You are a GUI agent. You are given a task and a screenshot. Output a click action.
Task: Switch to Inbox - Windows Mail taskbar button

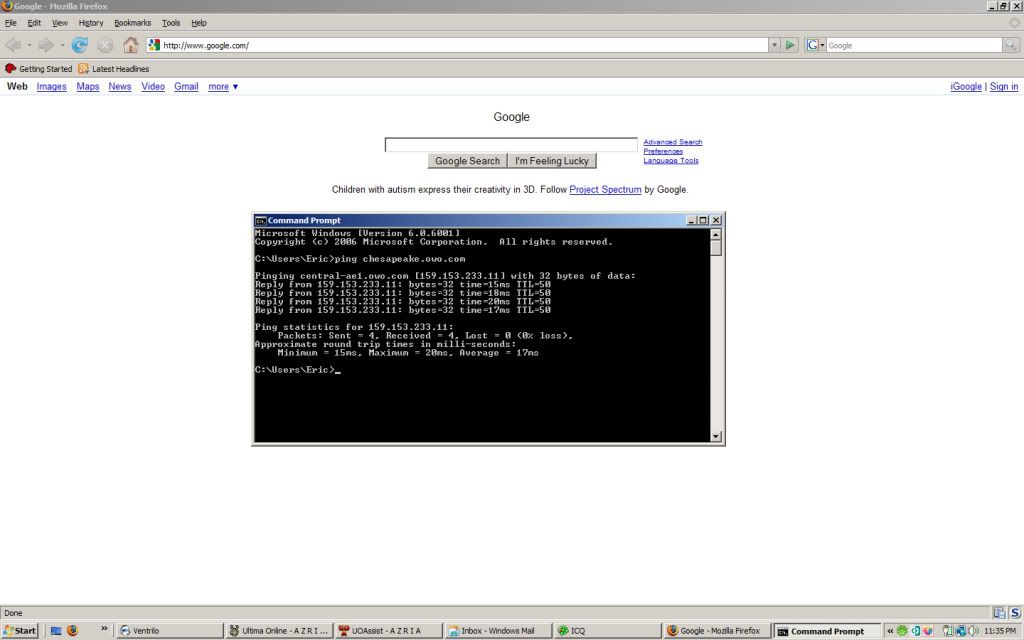[x=498, y=631]
